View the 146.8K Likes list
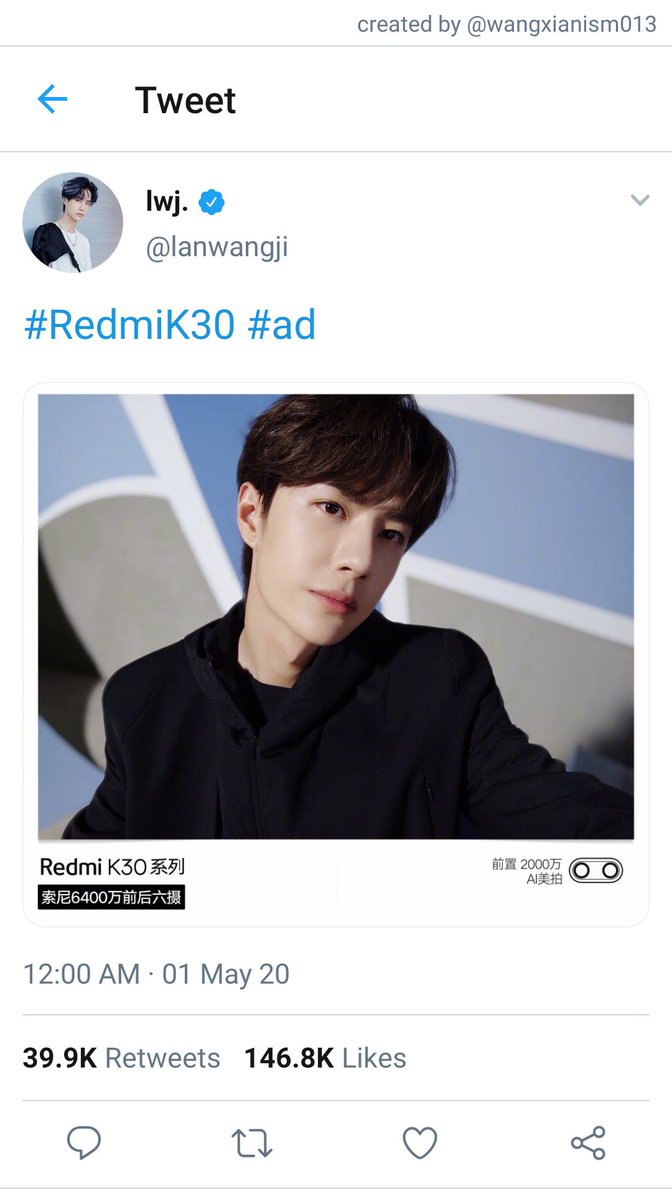 pyautogui.click(x=325, y=1058)
